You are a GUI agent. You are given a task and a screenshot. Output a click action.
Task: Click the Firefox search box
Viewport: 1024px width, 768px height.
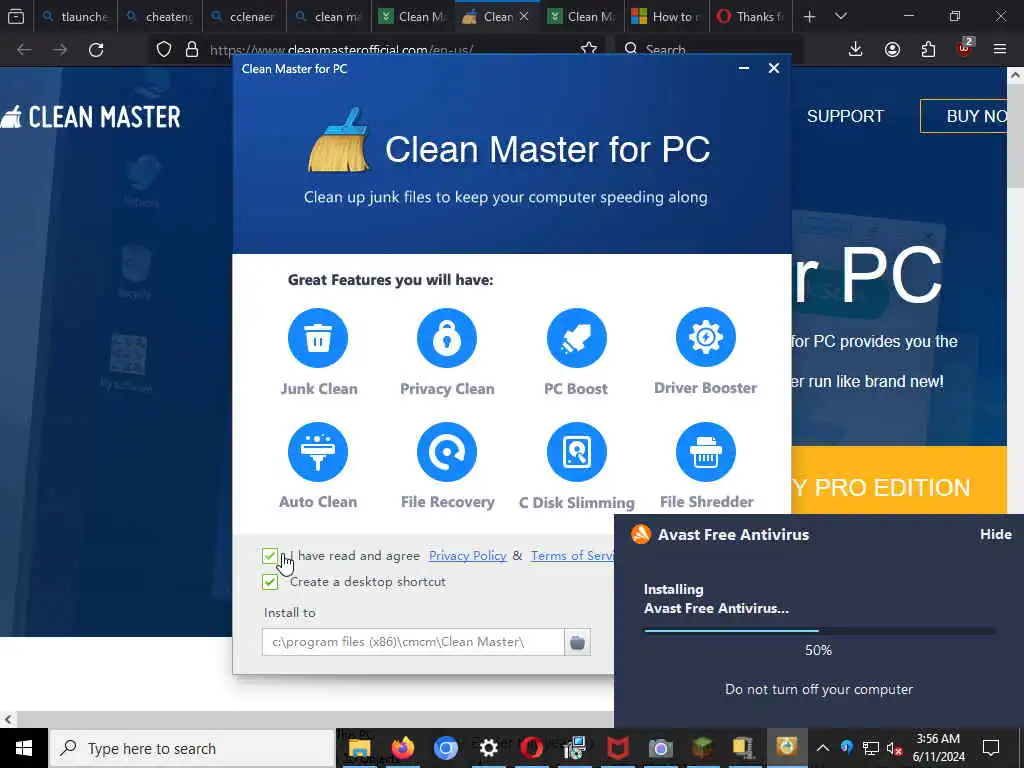[709, 49]
